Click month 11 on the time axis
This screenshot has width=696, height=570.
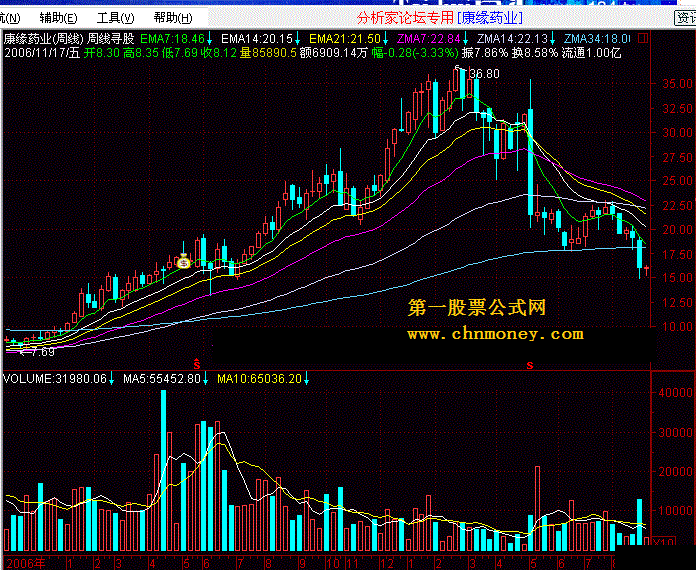coord(352,564)
